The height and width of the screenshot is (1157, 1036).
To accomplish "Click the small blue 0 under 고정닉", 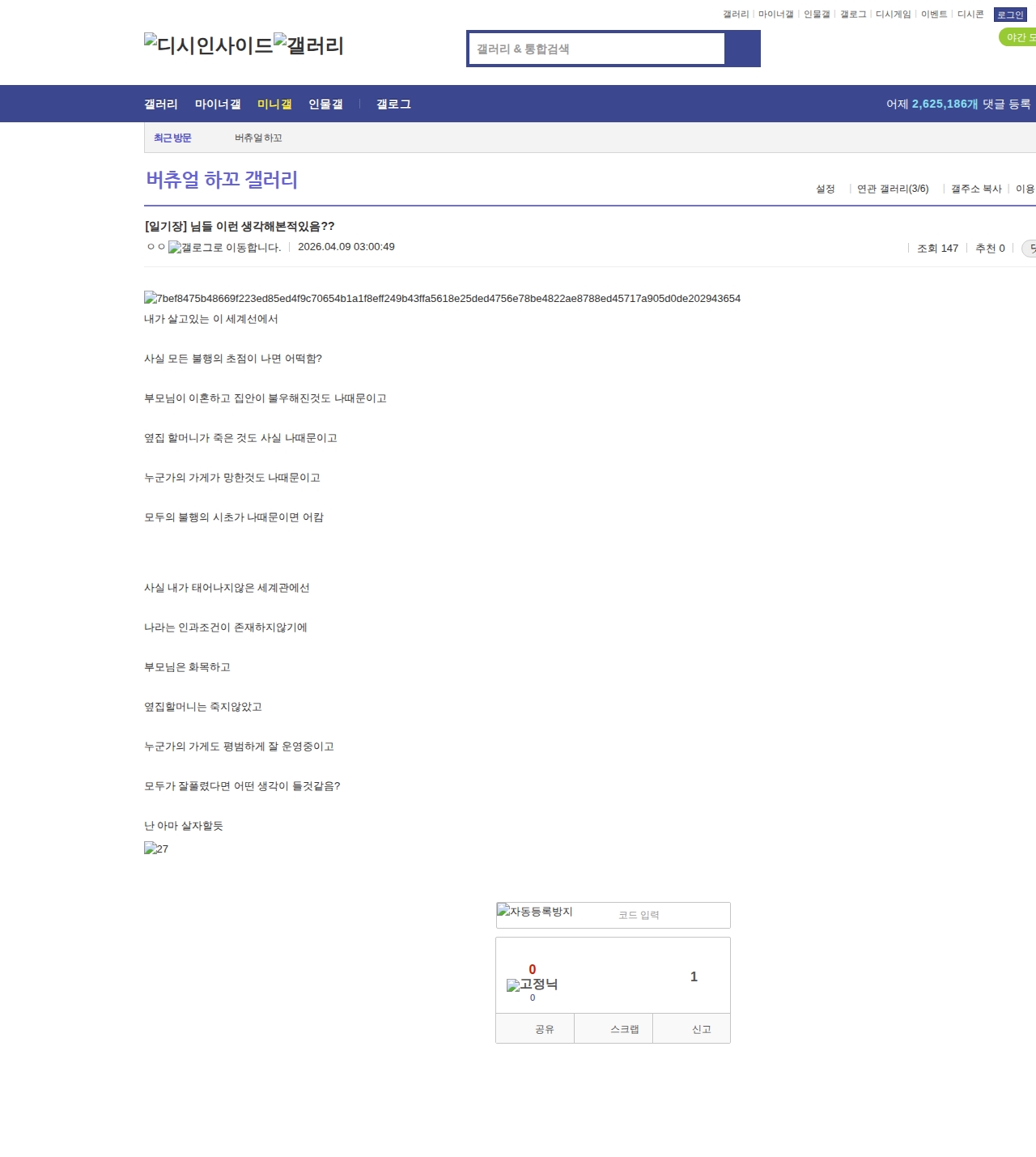I will tap(533, 997).
